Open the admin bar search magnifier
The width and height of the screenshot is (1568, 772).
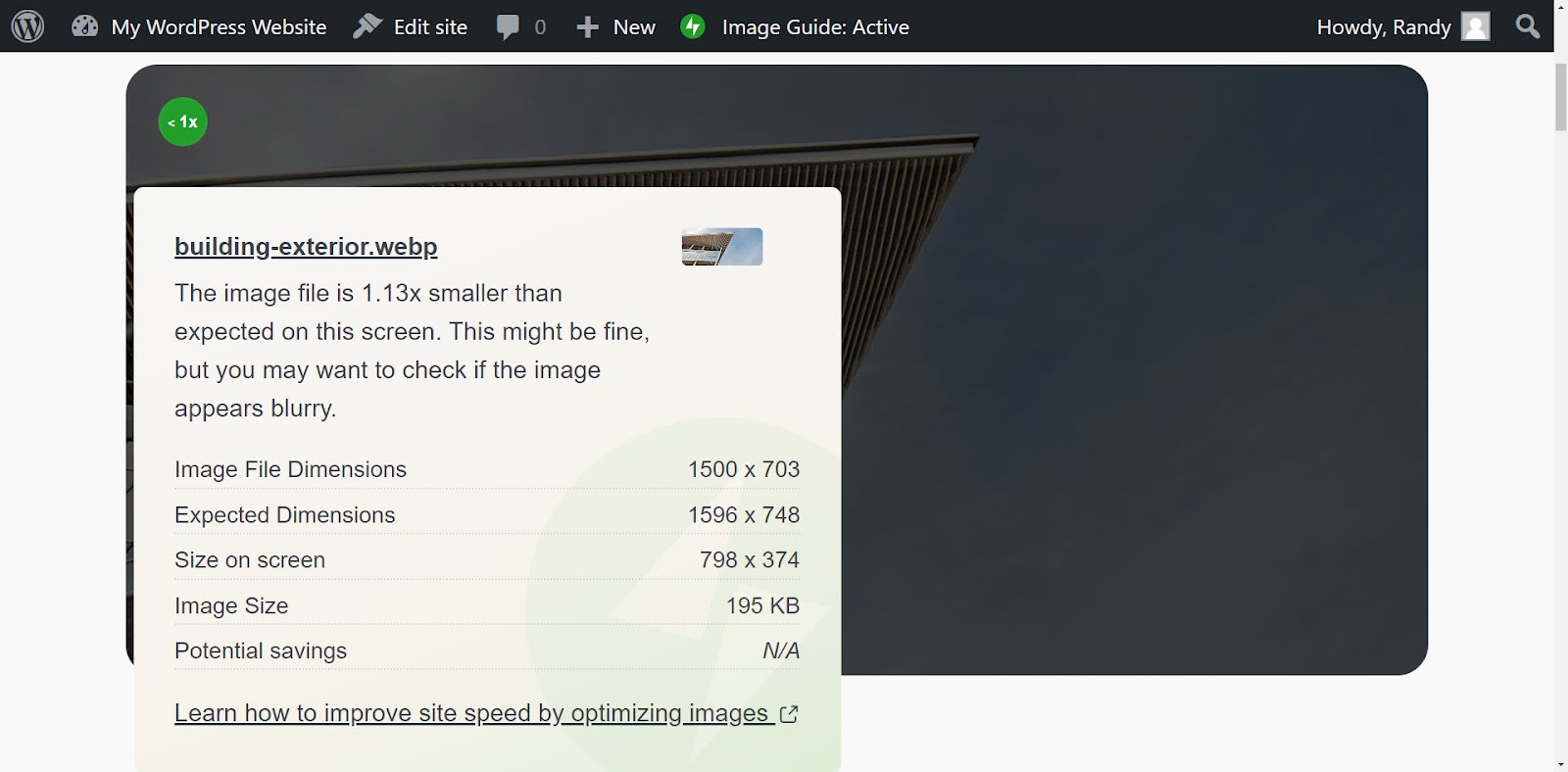[1527, 26]
